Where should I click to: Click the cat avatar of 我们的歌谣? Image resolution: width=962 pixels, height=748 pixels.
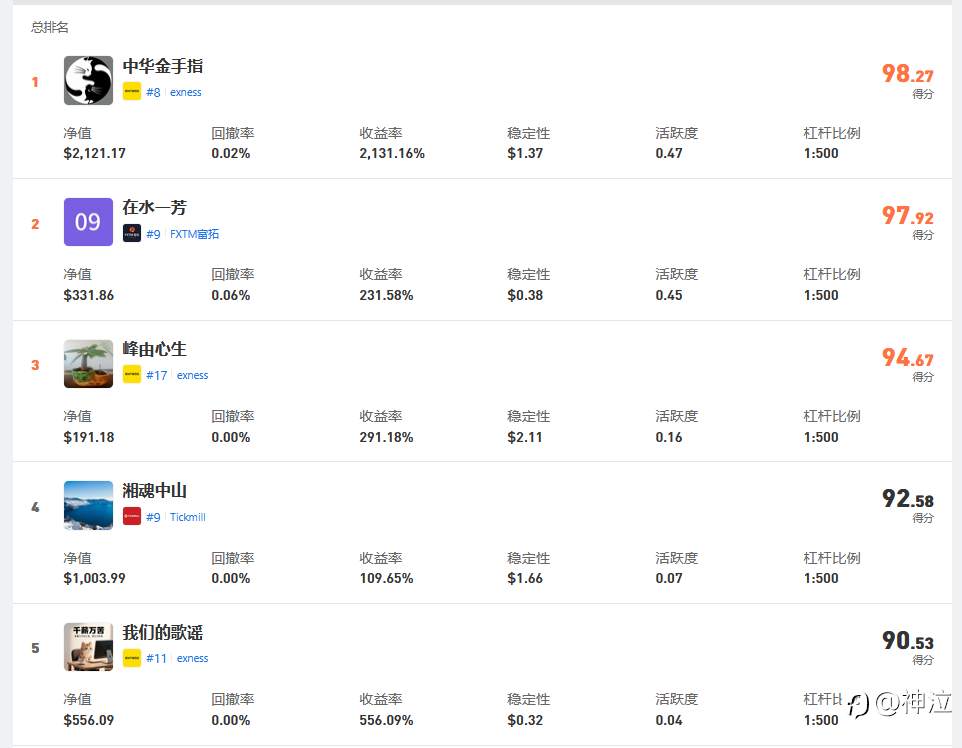point(88,647)
